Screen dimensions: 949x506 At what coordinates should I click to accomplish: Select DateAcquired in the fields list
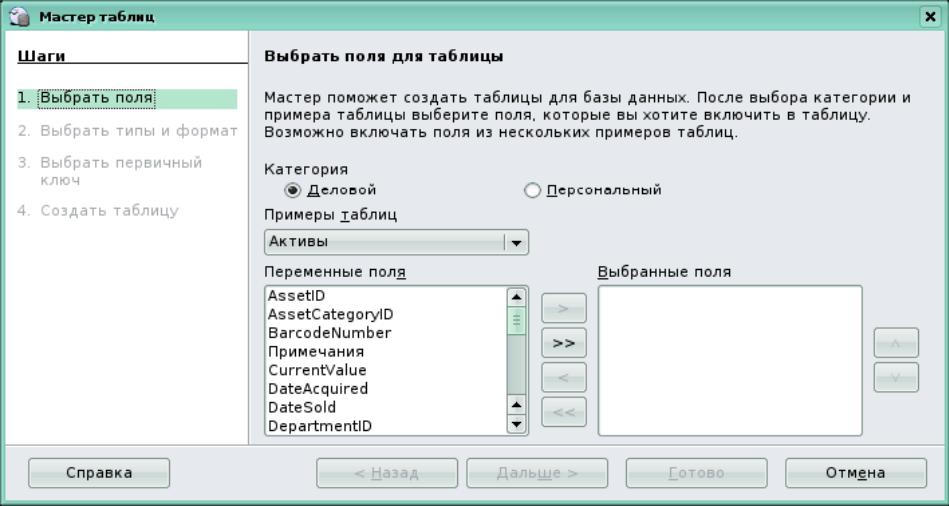[387, 389]
